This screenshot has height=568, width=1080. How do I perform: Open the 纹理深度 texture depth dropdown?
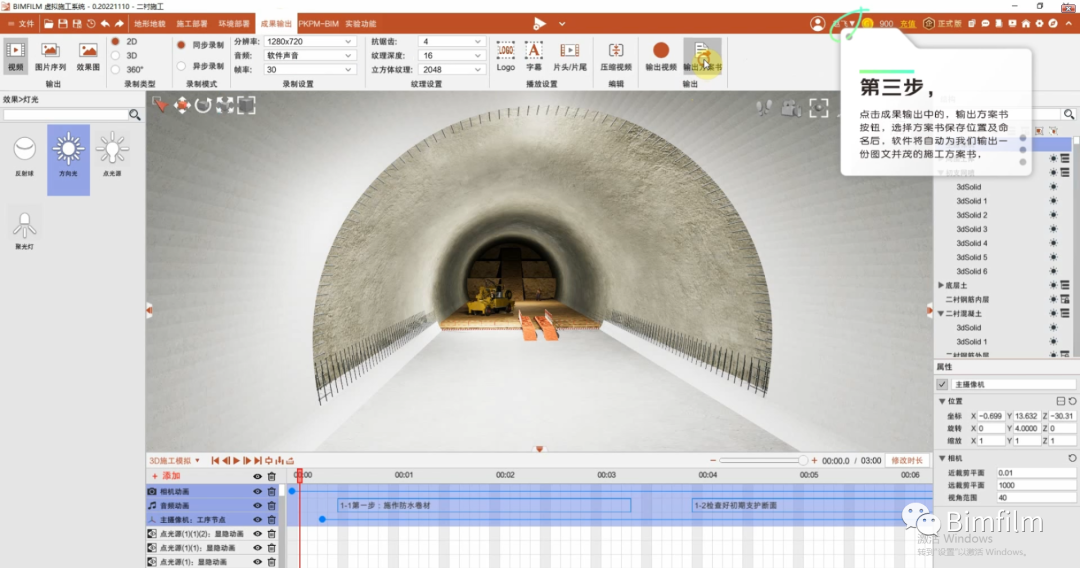[x=451, y=55]
